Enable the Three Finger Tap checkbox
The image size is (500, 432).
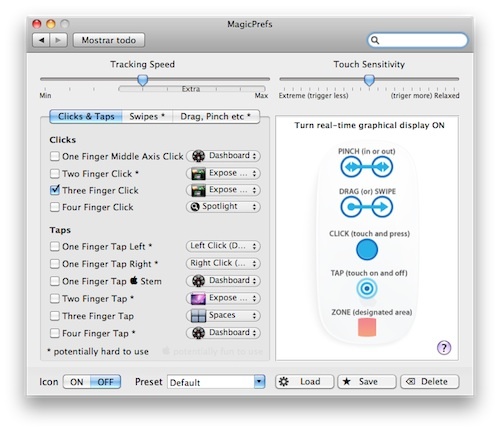(x=55, y=316)
